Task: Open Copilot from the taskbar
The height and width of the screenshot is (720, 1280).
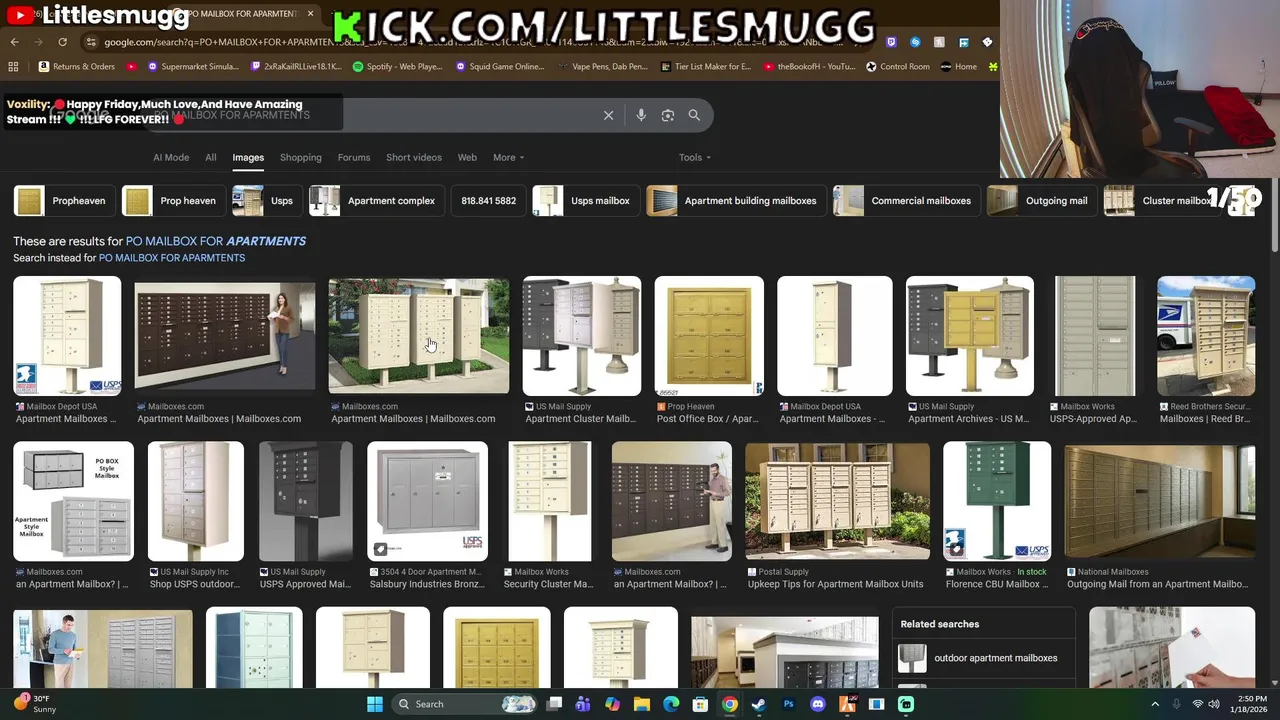Action: coord(612,704)
